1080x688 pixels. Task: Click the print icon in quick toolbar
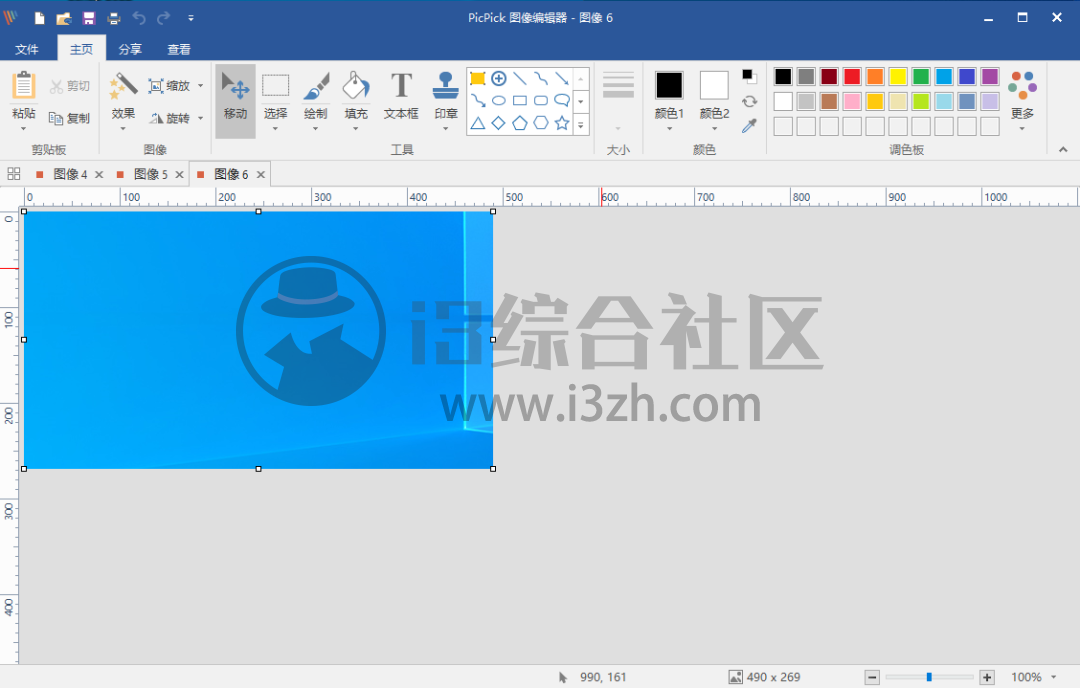(x=114, y=18)
